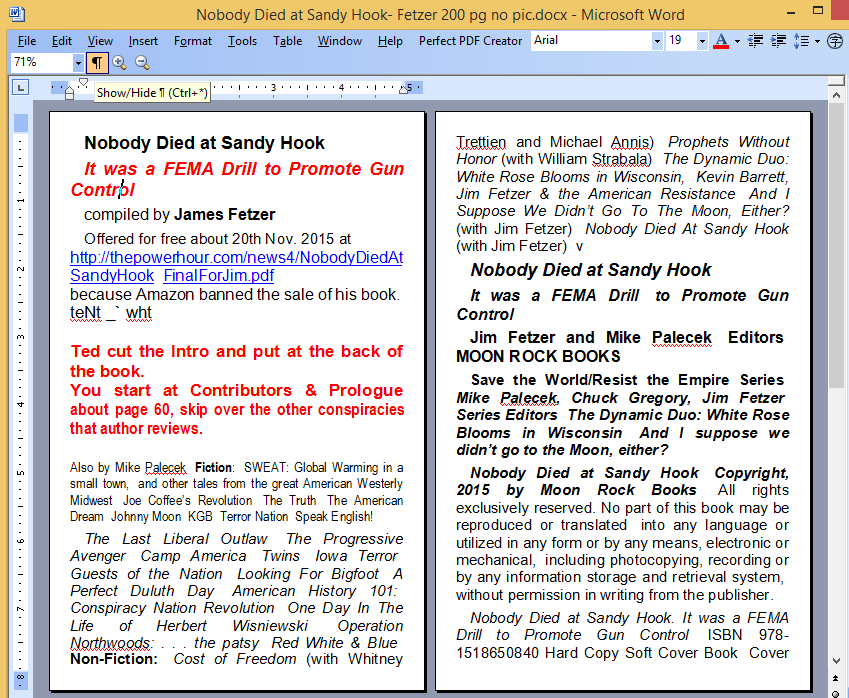849x698 pixels.
Task: Minimize the Microsoft Word window
Action: click(x=793, y=13)
